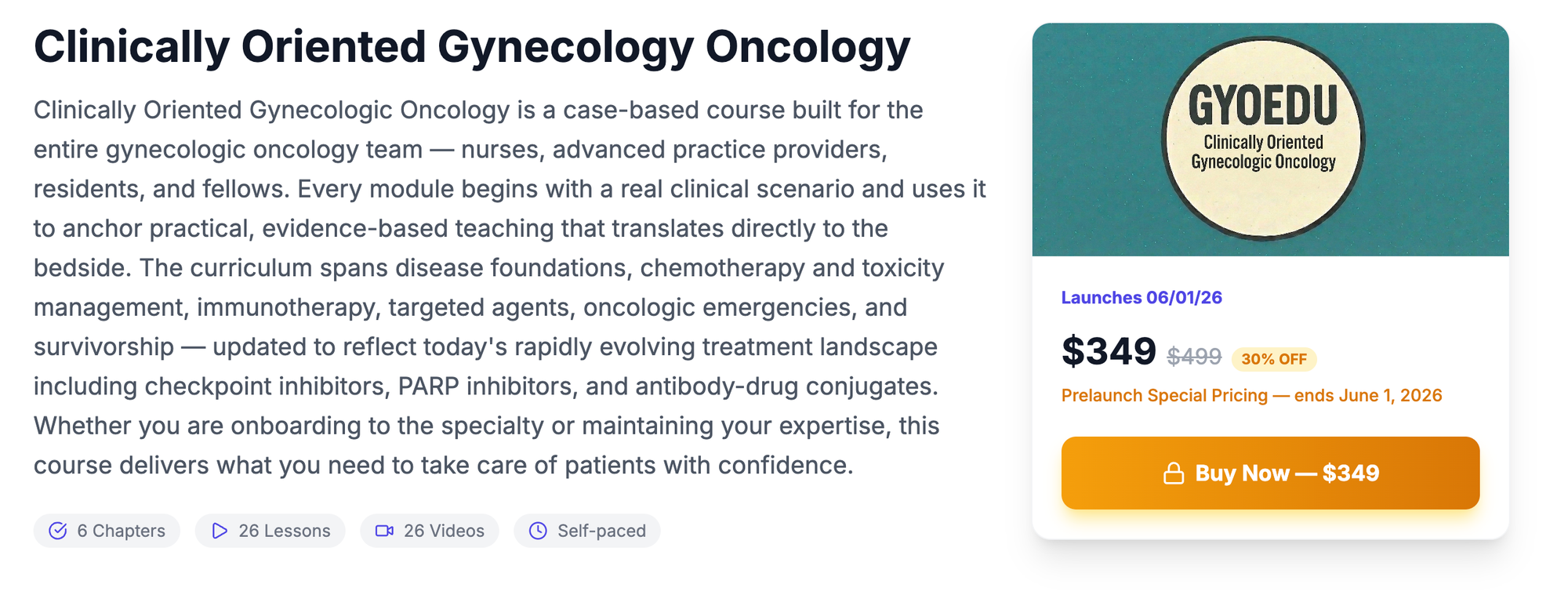Click the Clinically Oriented Gynecologic Oncology logo text

(1262, 152)
